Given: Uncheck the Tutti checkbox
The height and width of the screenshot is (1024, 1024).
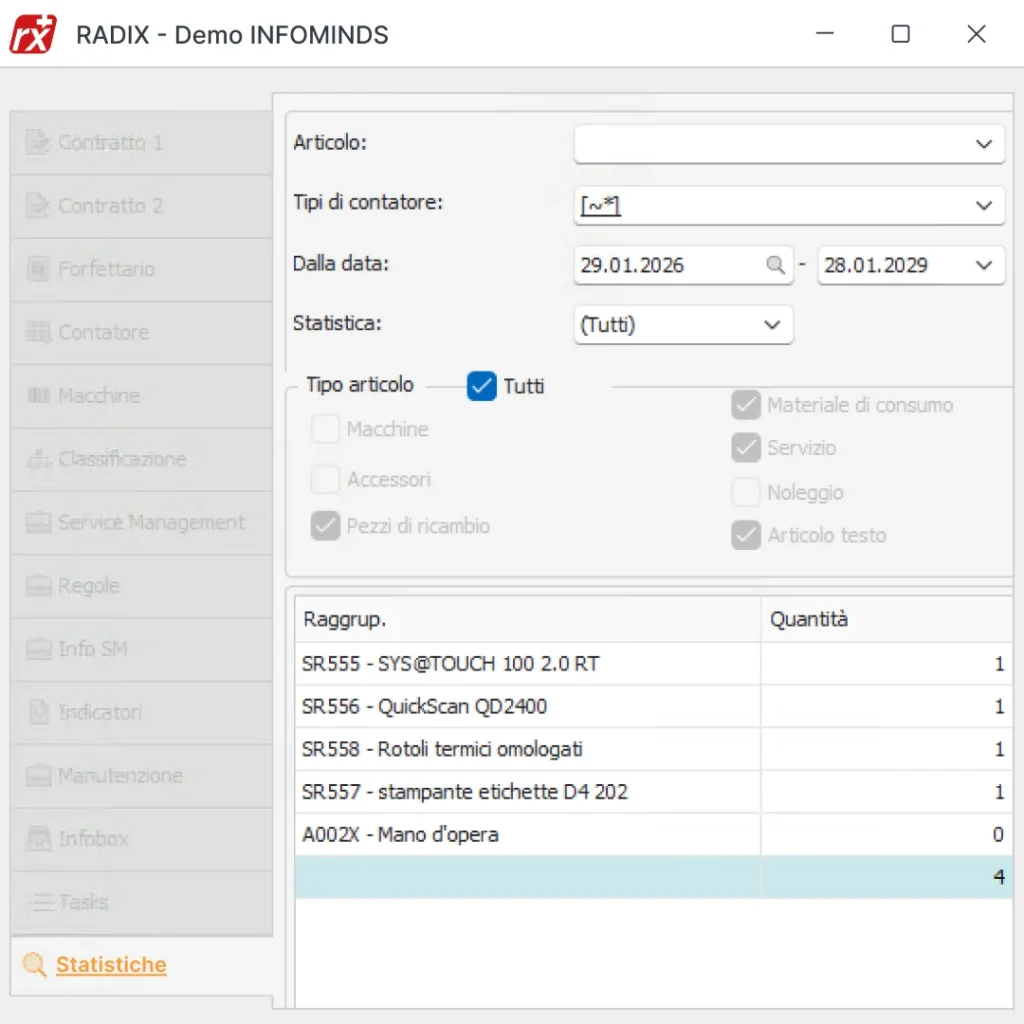Looking at the screenshot, I should pyautogui.click(x=482, y=386).
